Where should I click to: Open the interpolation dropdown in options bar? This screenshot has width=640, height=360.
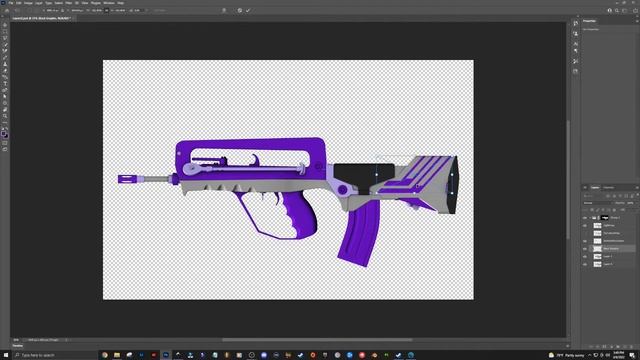[160, 11]
